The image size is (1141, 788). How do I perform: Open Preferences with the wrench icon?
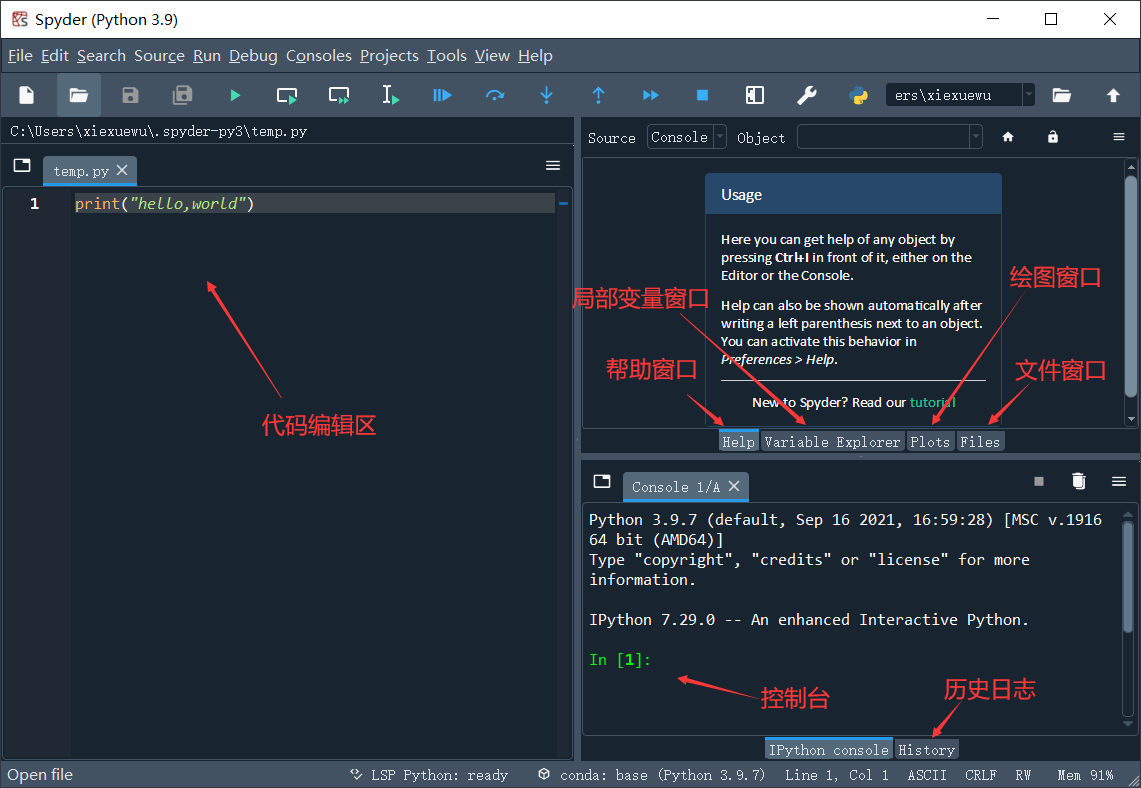(806, 95)
